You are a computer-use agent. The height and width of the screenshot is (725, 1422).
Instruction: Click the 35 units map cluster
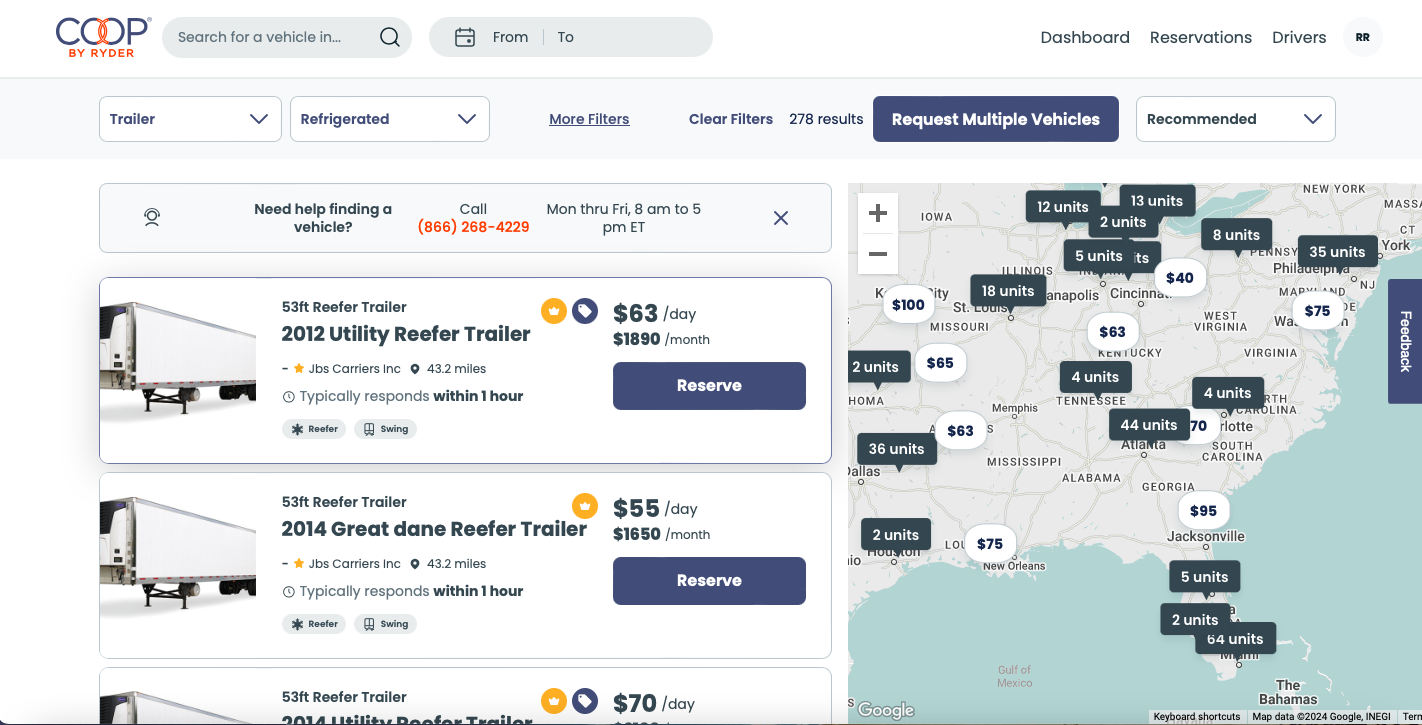click(x=1337, y=252)
